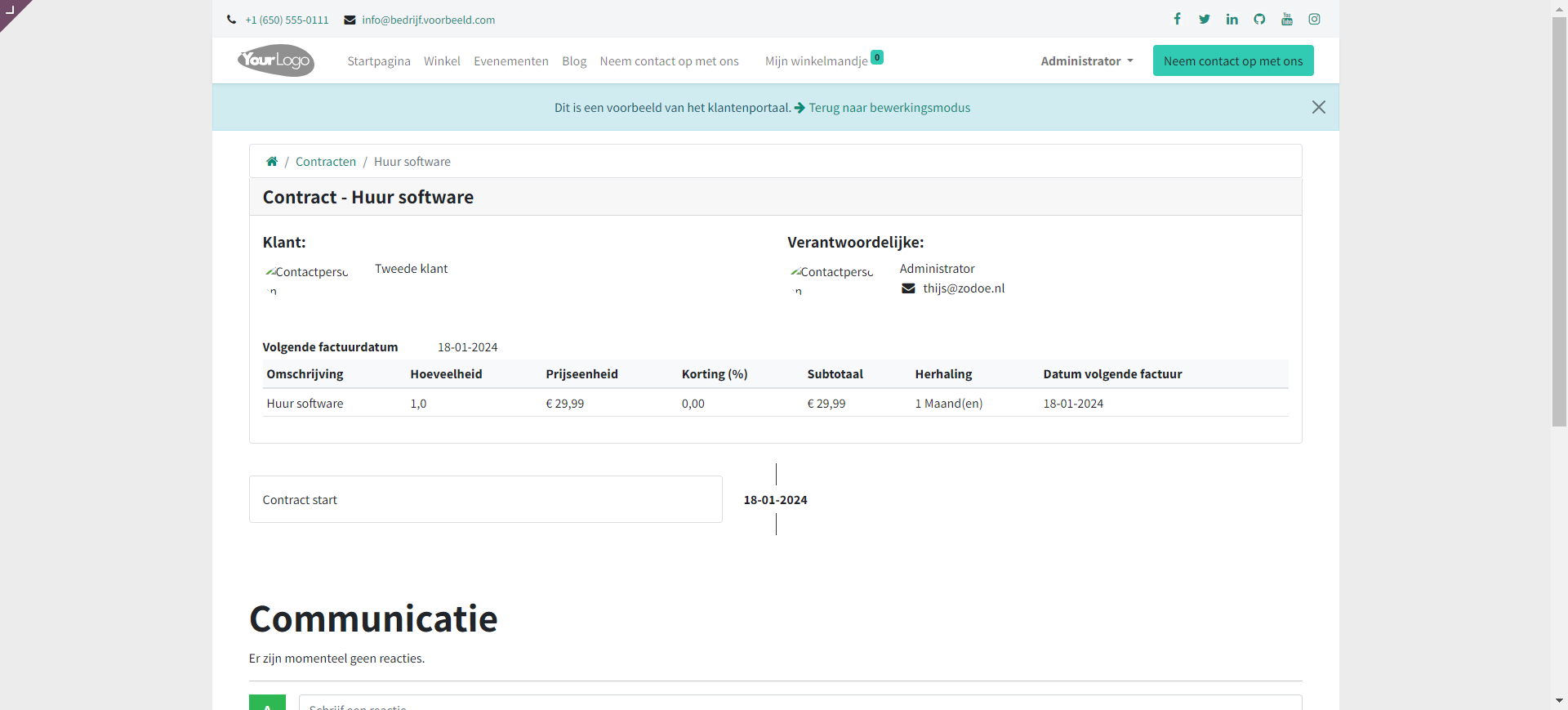Click the home icon in breadcrumb
The width and height of the screenshot is (1568, 710).
tap(272, 162)
